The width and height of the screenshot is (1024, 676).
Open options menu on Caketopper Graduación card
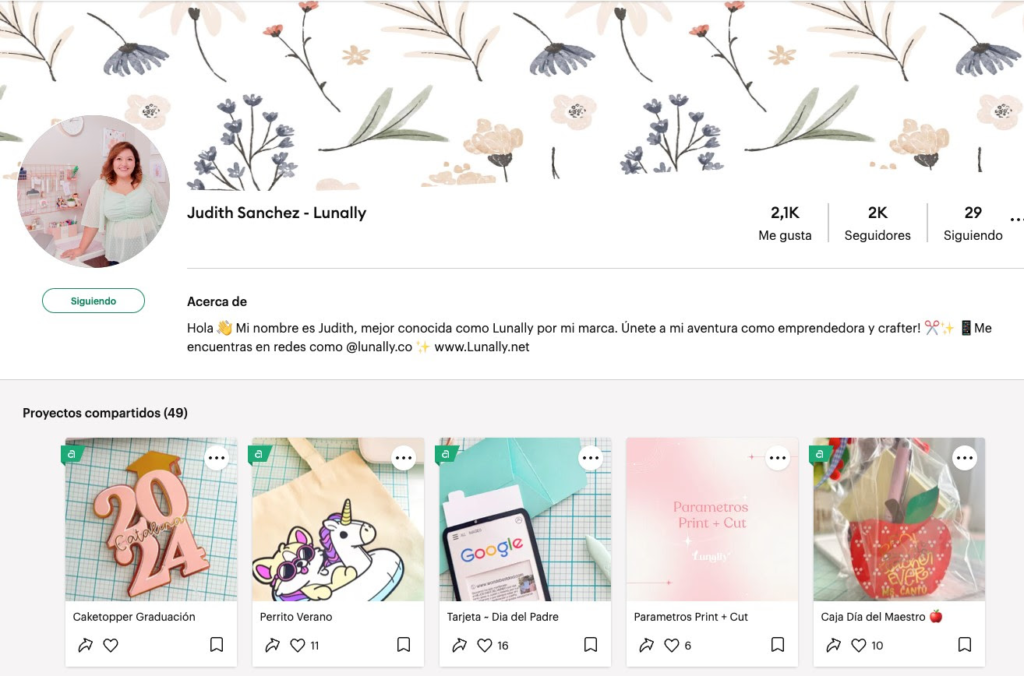point(217,458)
